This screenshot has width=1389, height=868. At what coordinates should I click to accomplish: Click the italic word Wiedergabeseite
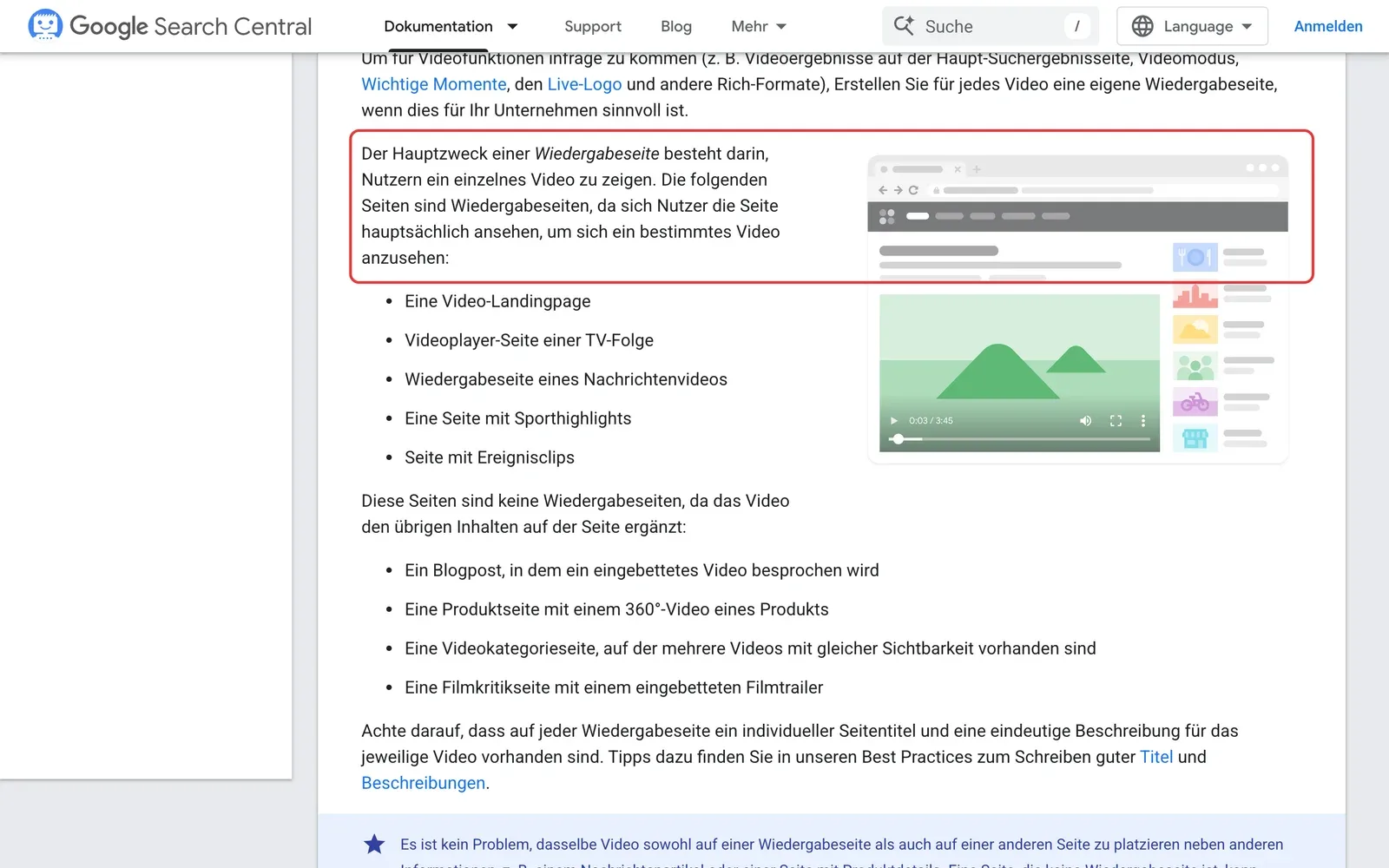597,154
